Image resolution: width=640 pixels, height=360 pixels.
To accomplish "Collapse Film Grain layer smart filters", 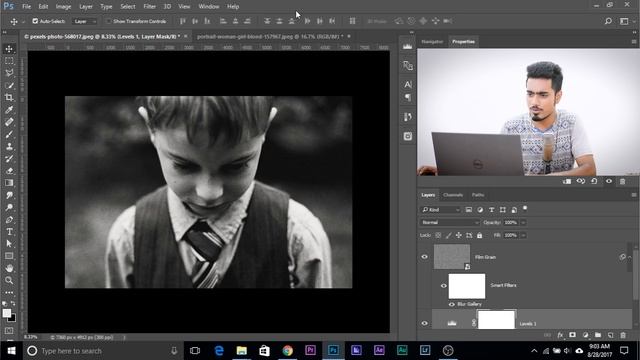I will (629, 257).
